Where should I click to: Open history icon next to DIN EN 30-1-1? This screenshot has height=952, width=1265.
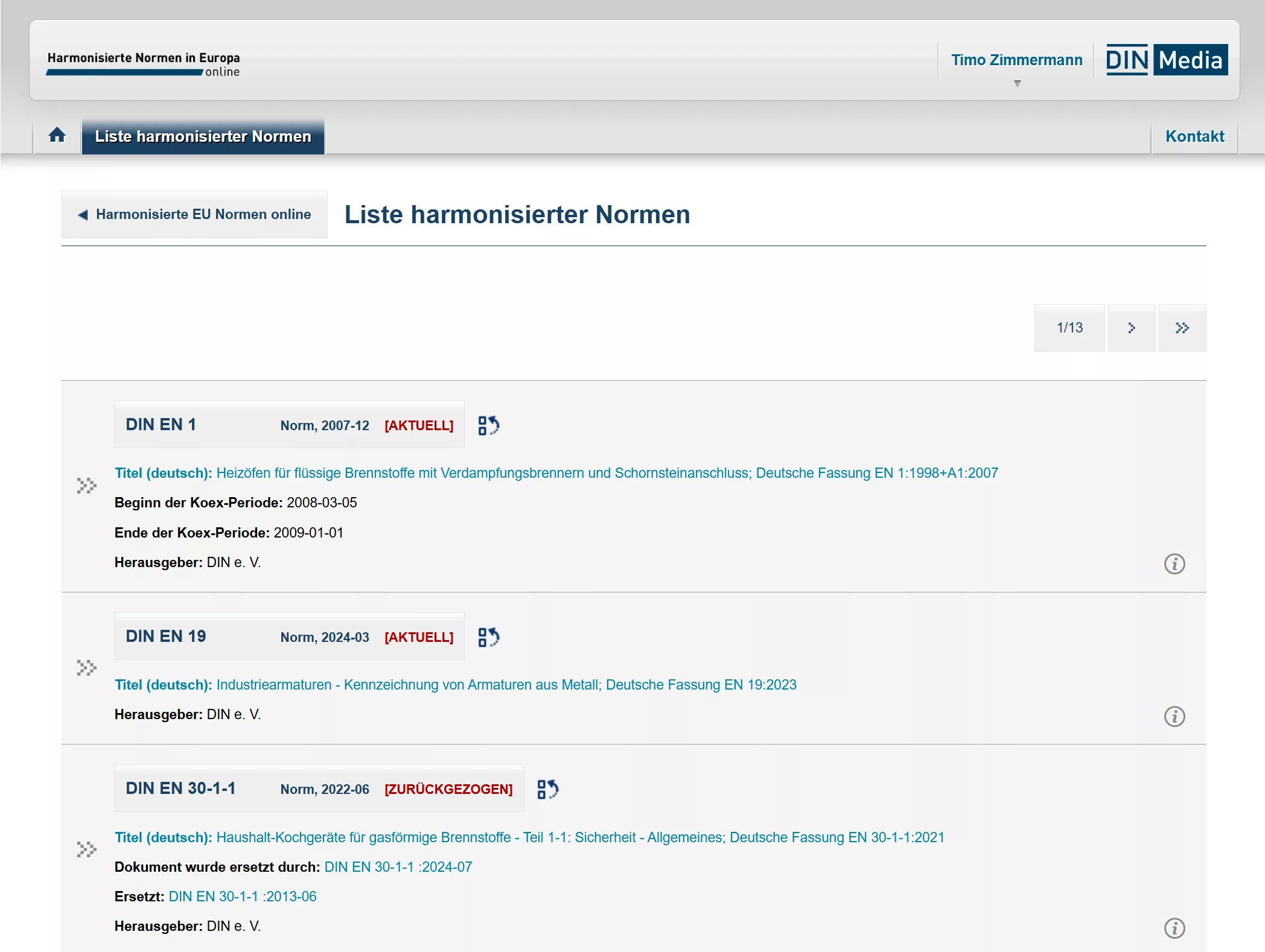tap(547, 789)
